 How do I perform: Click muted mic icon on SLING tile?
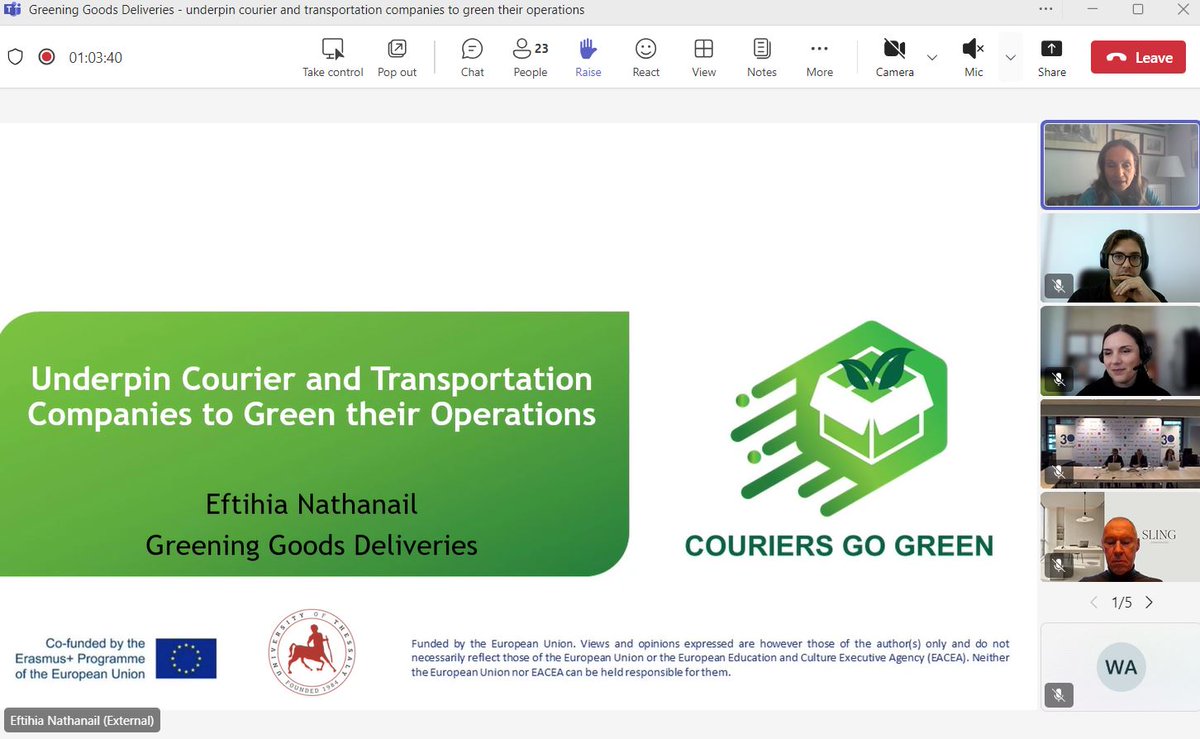[1058, 564]
